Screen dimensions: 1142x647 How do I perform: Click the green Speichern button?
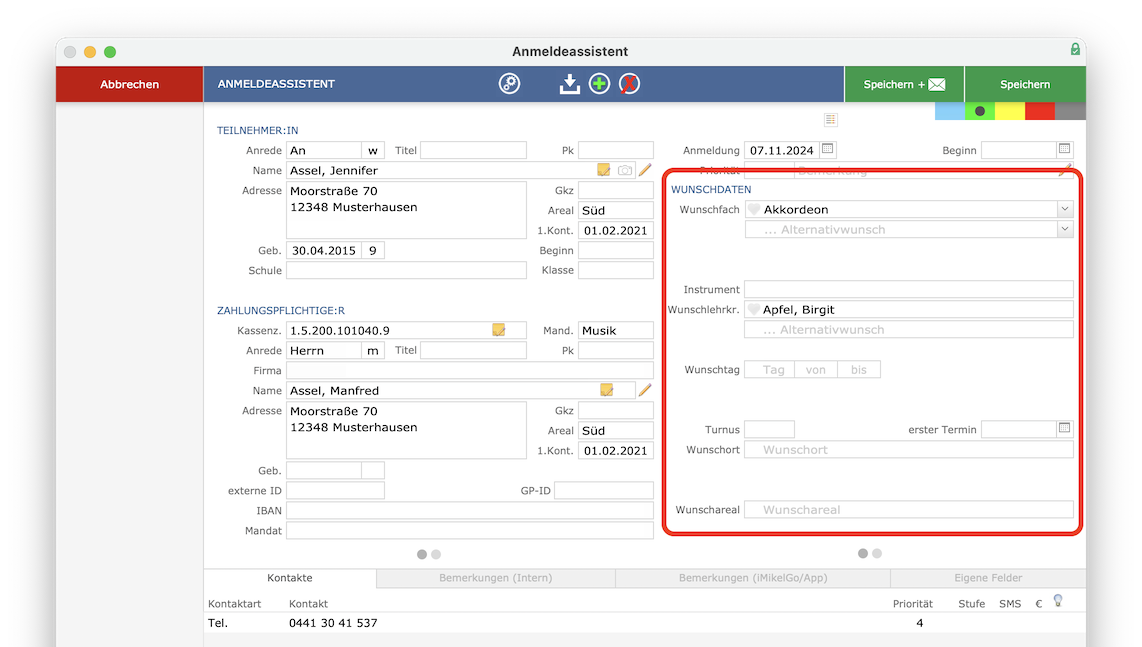click(1025, 85)
